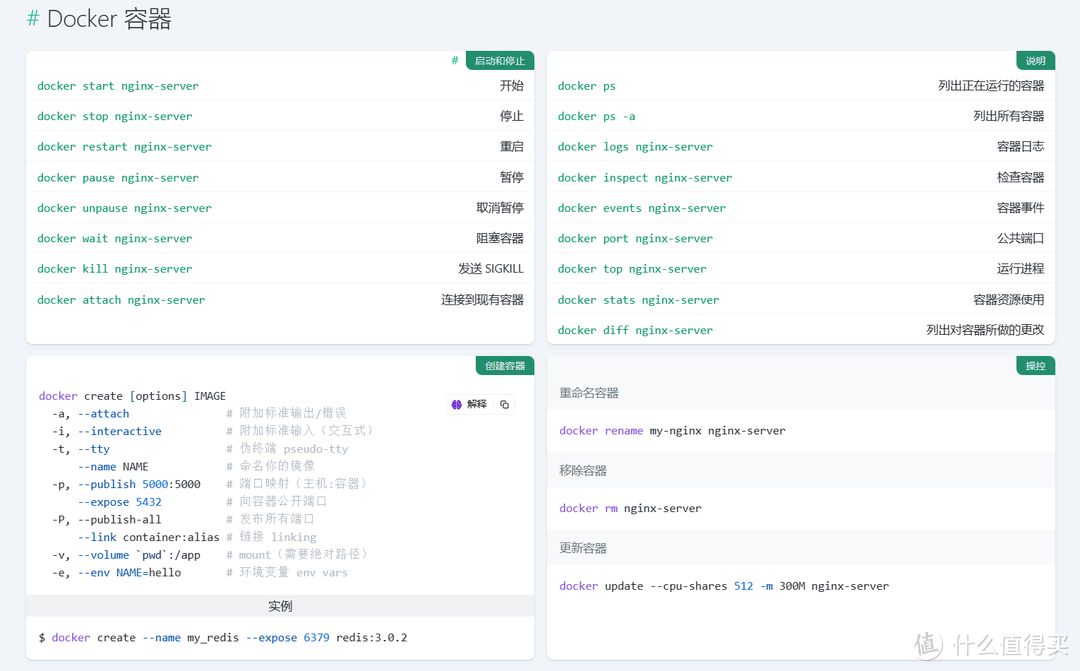
Task: Click 列出所有容器 description
Action: point(1009,116)
